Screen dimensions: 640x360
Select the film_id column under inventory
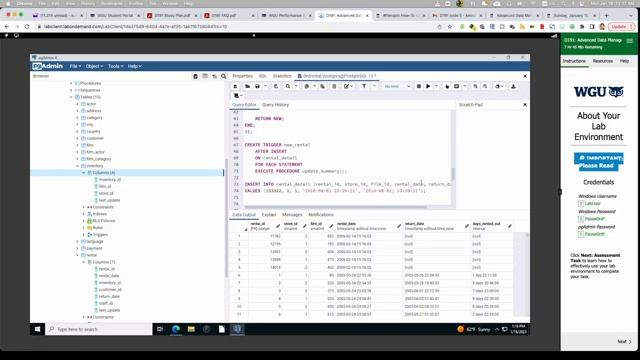click(x=105, y=187)
